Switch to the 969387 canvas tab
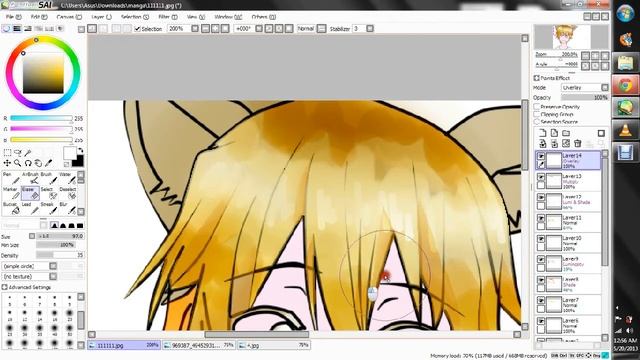640x360 pixels. [198, 345]
